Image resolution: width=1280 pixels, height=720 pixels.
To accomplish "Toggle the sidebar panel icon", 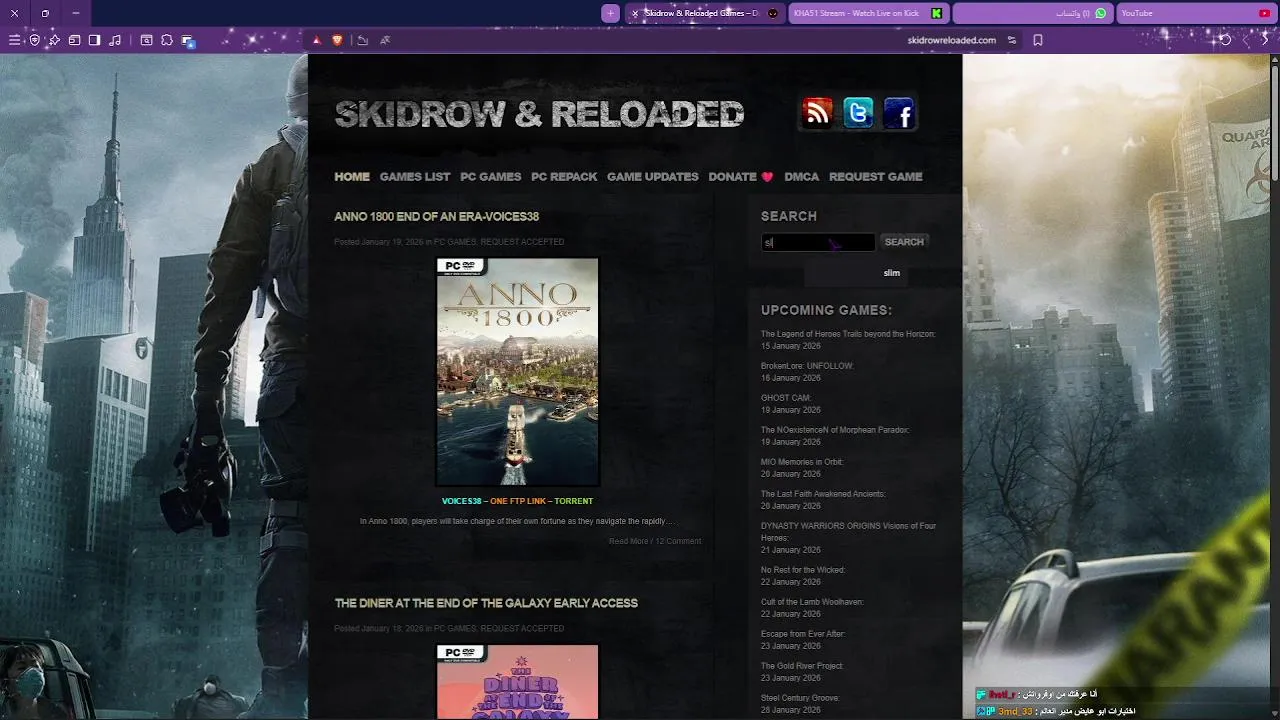I will coord(94,40).
